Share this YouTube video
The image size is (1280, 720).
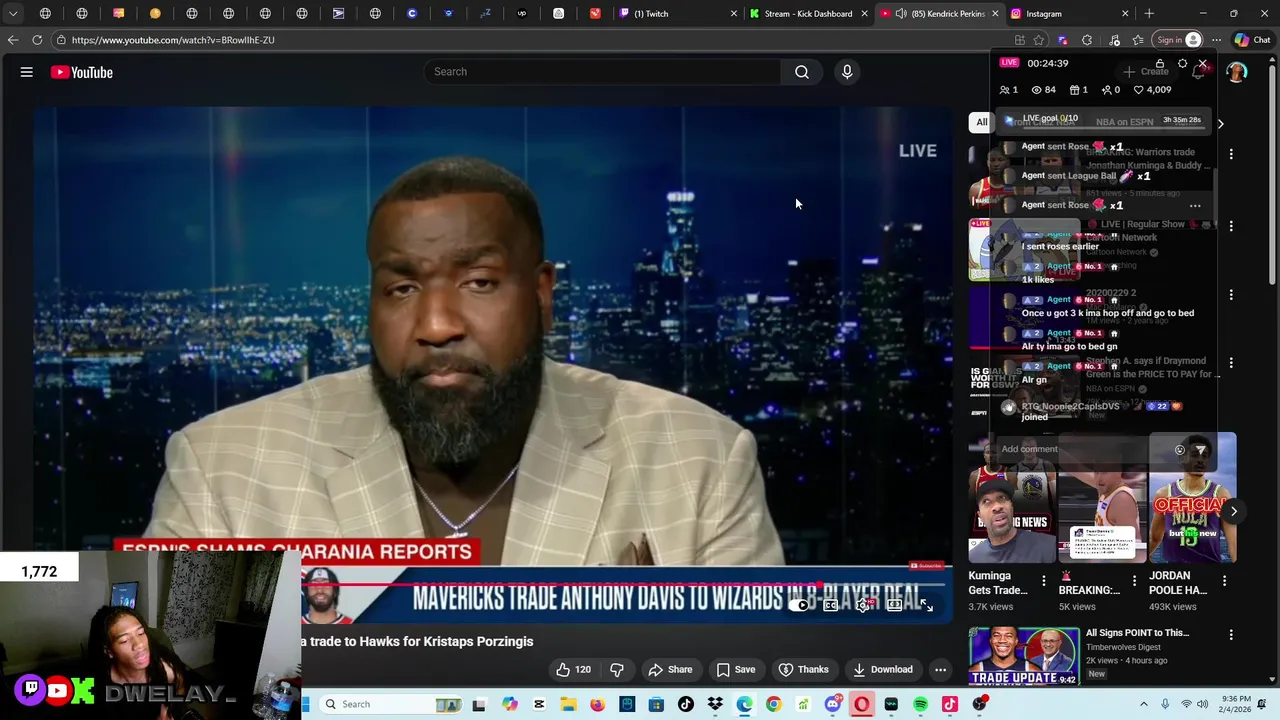[670, 669]
